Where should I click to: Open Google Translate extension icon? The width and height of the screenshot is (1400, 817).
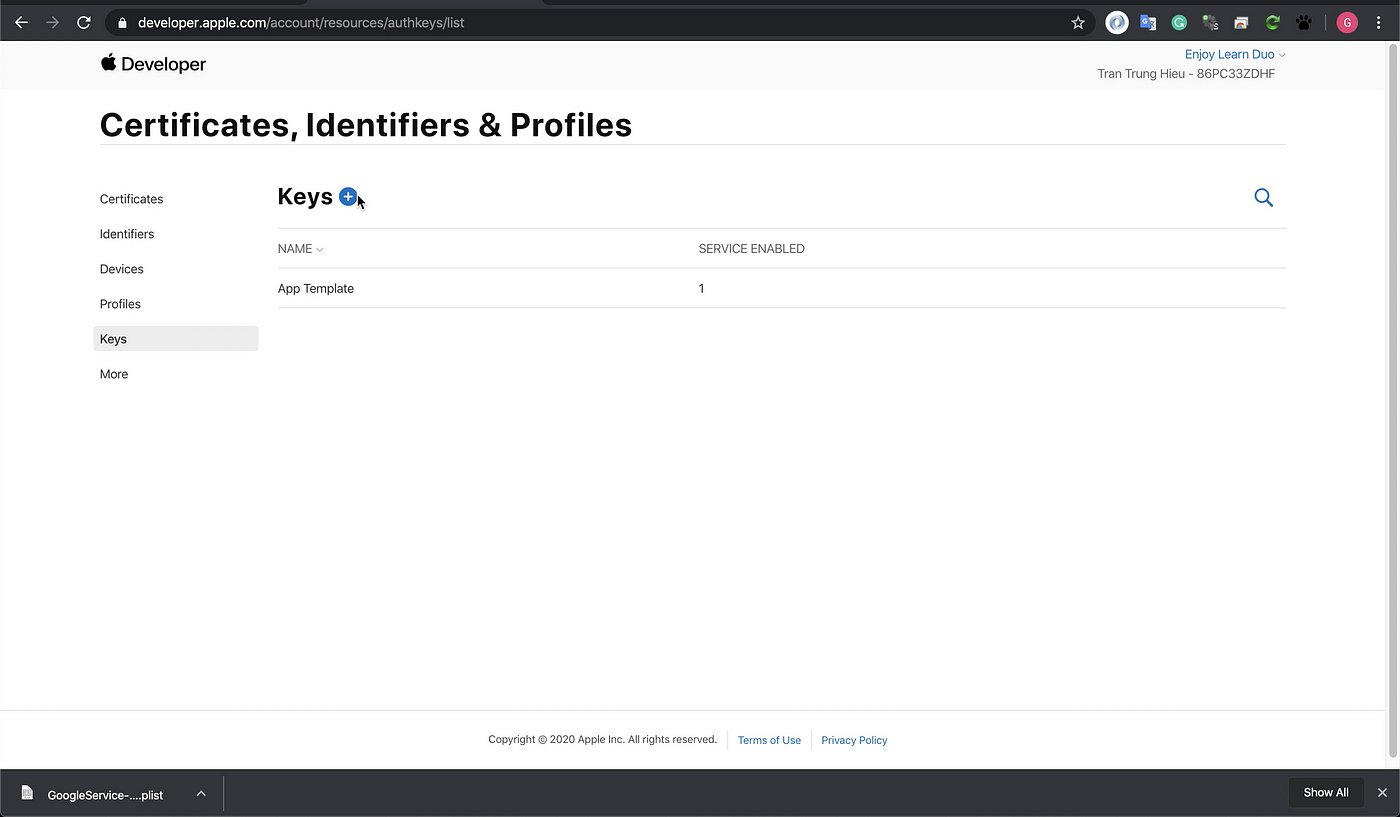1148,22
